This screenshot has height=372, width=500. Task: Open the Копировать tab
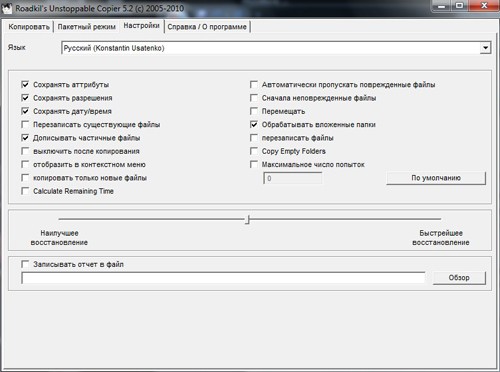(29, 27)
